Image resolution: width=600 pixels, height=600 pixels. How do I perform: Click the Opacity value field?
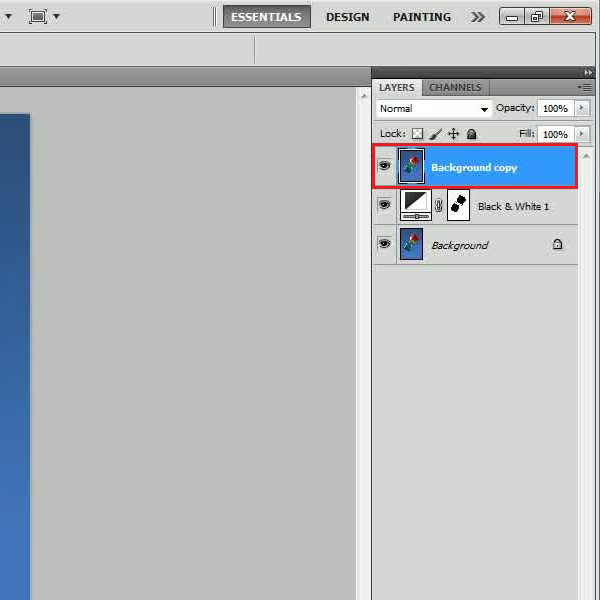pyautogui.click(x=555, y=109)
